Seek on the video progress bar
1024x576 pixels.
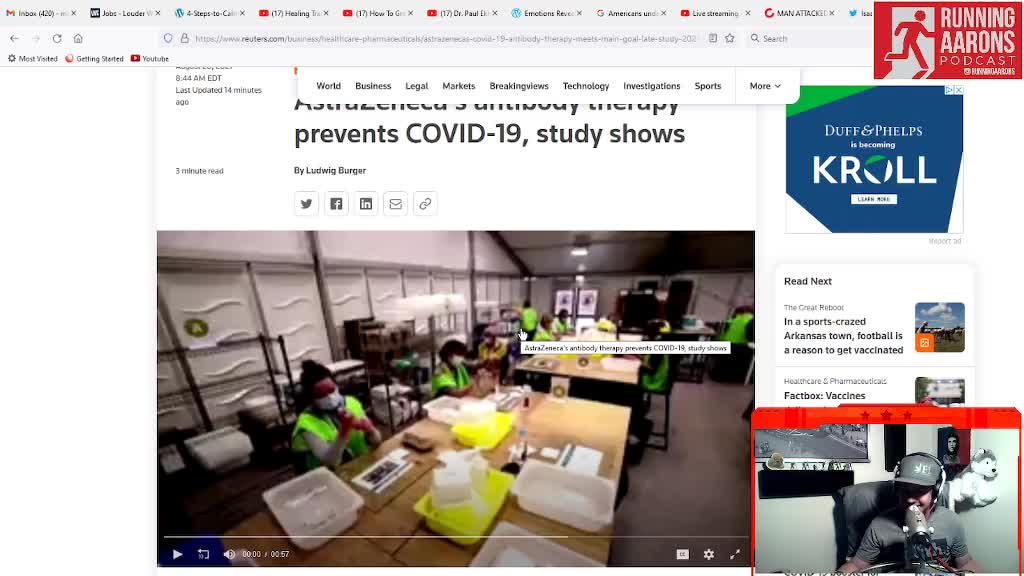point(455,537)
